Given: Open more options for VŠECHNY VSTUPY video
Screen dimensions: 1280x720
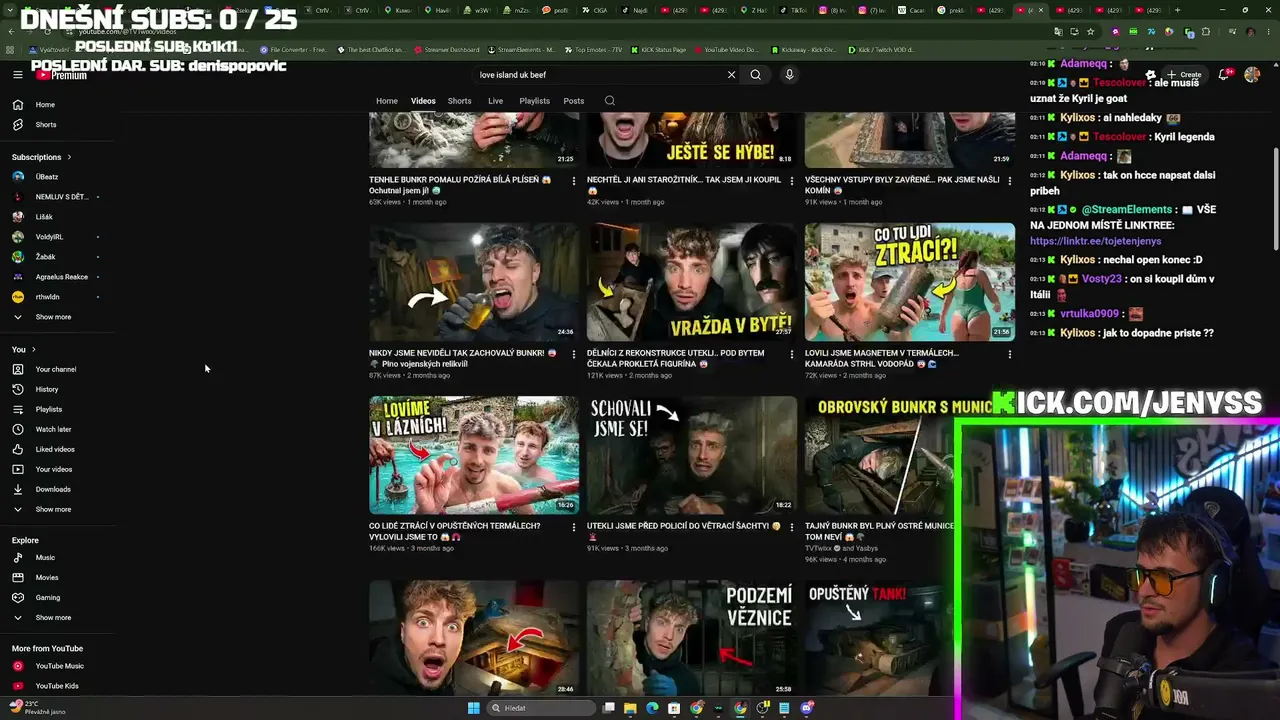Looking at the screenshot, I should 1009,181.
